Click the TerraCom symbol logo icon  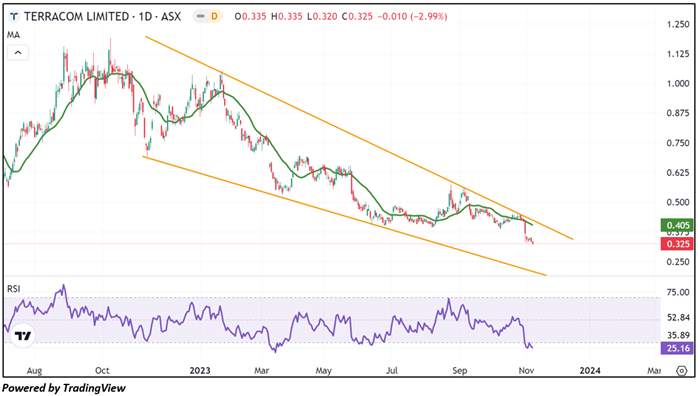tap(14, 16)
